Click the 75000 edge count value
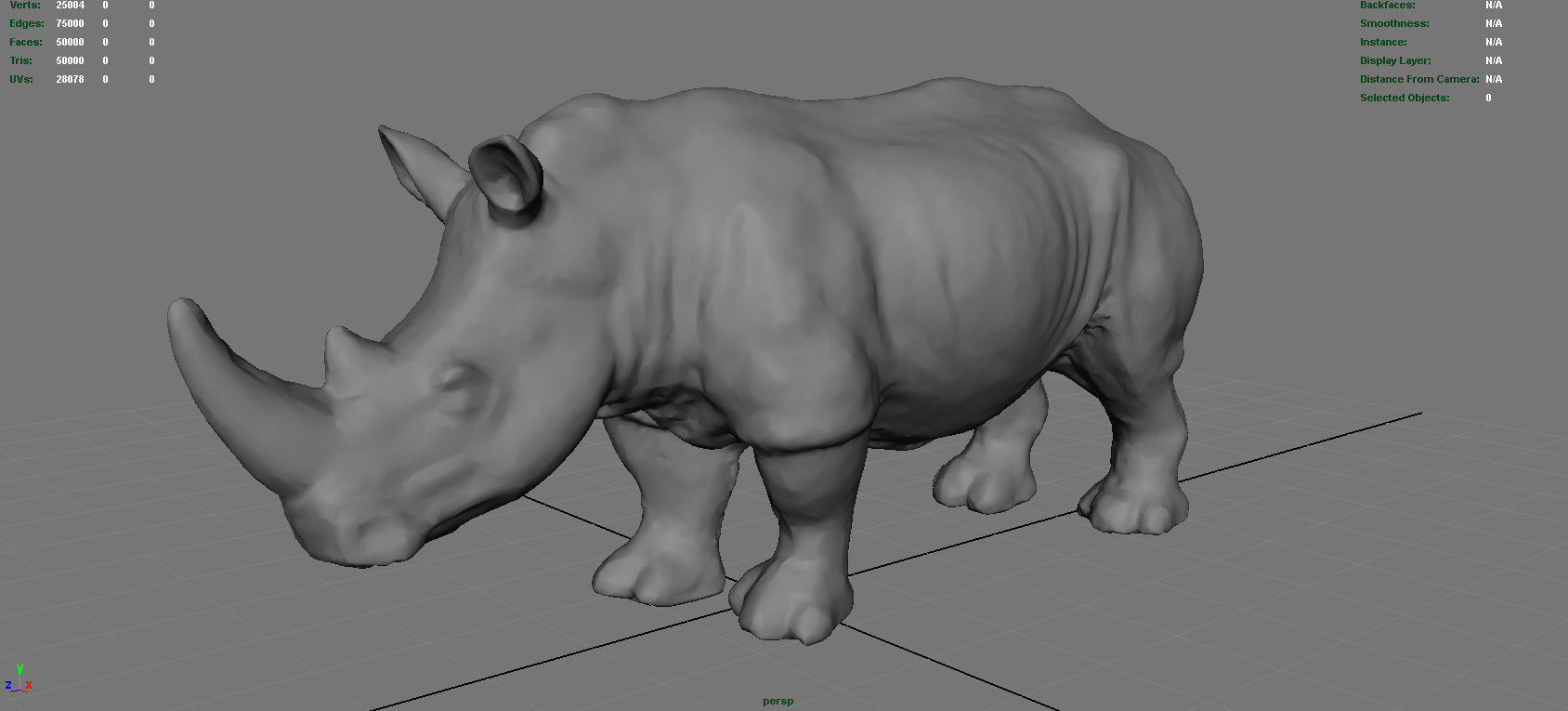This screenshot has width=1568, height=711. pyautogui.click(x=70, y=23)
